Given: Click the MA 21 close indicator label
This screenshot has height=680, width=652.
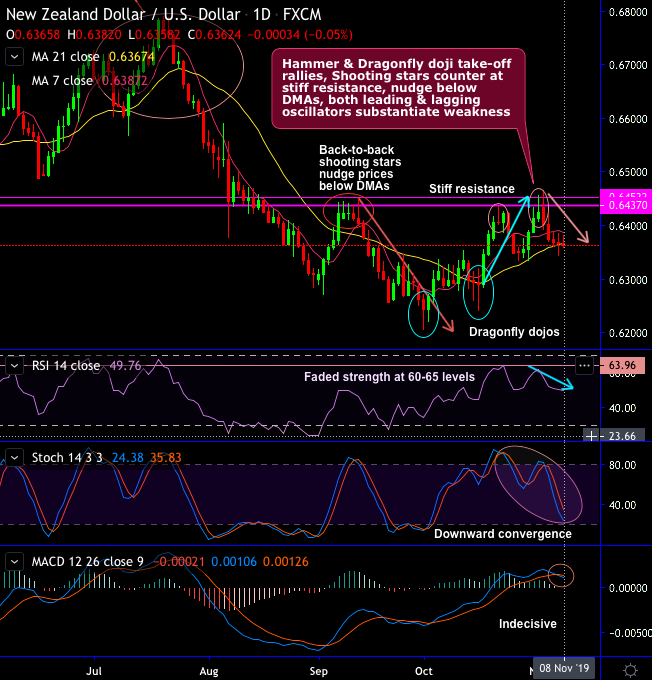Looking at the screenshot, I should coord(65,57).
